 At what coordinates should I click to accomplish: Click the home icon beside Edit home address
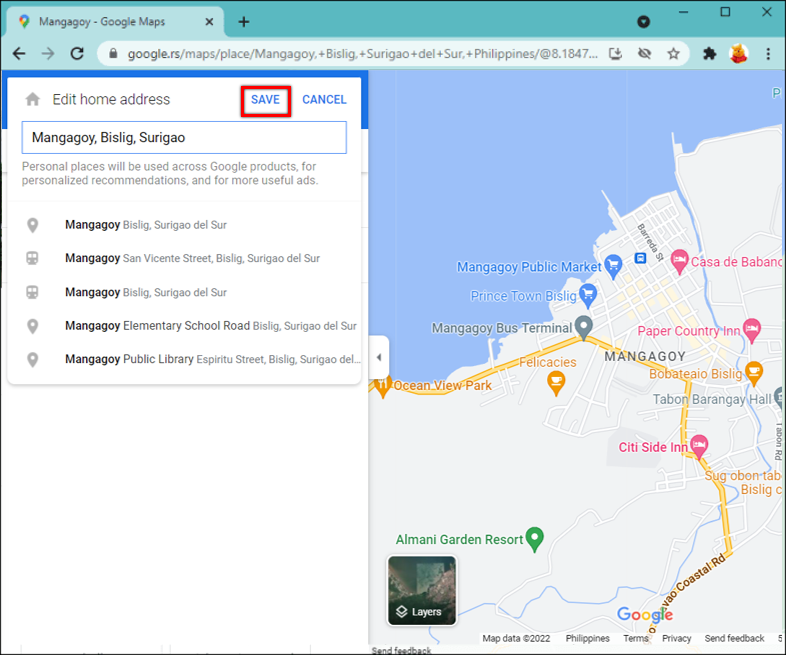(x=33, y=99)
